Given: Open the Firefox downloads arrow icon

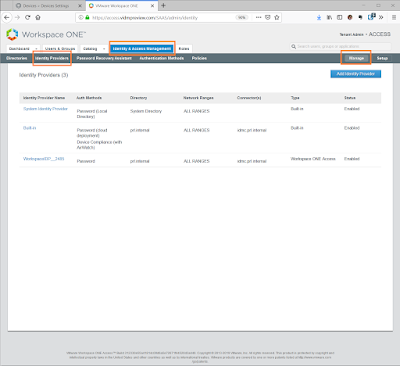Looking at the screenshot, I should click(319, 18).
